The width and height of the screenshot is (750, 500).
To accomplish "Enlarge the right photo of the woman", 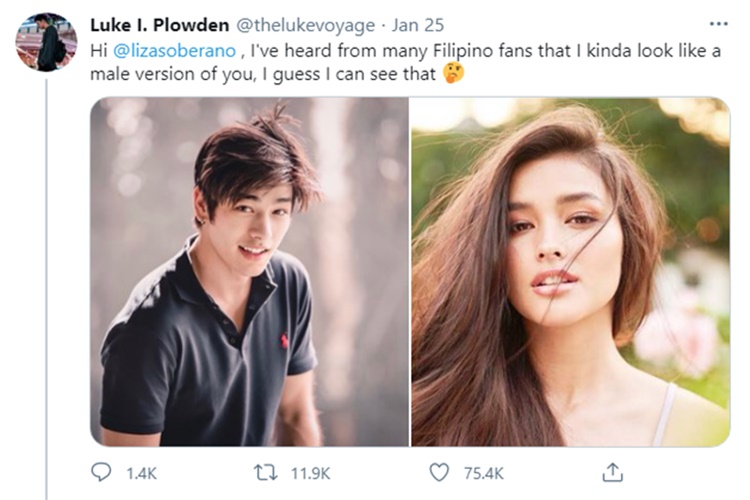I will click(x=570, y=270).
